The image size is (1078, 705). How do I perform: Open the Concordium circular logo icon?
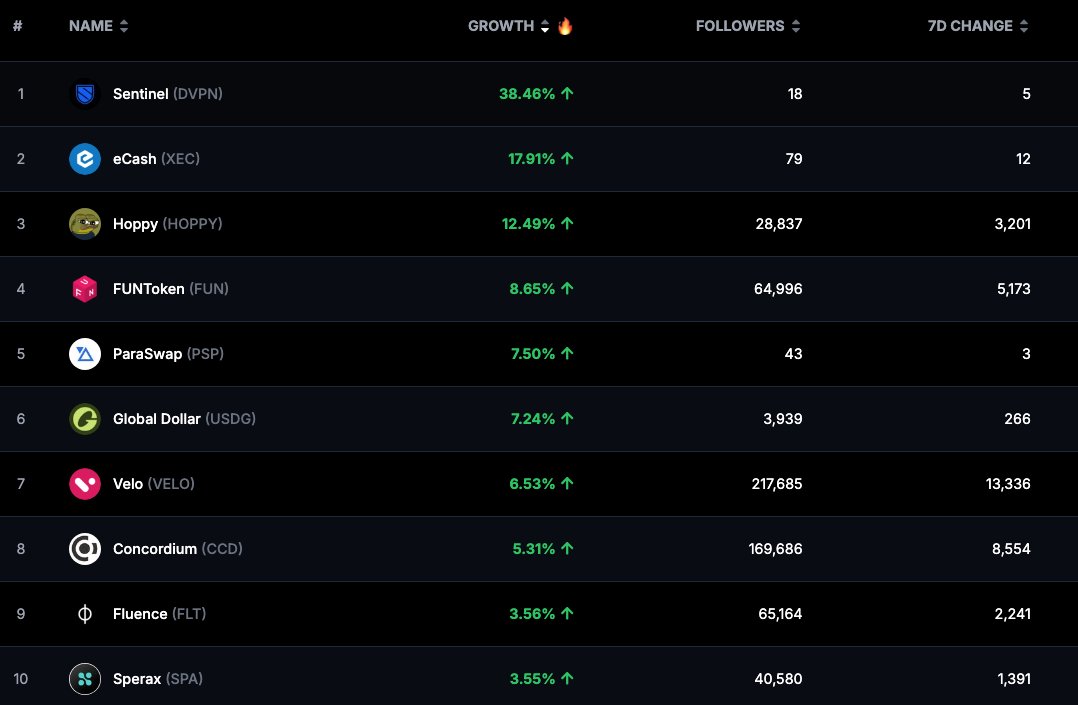[85, 549]
